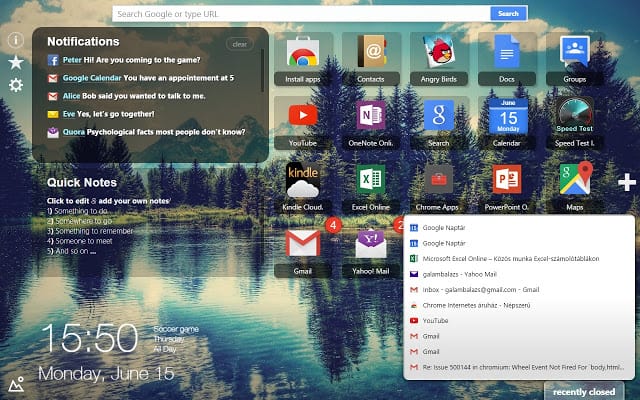
Task: Launch the Angry Birds app
Action: pos(439,59)
